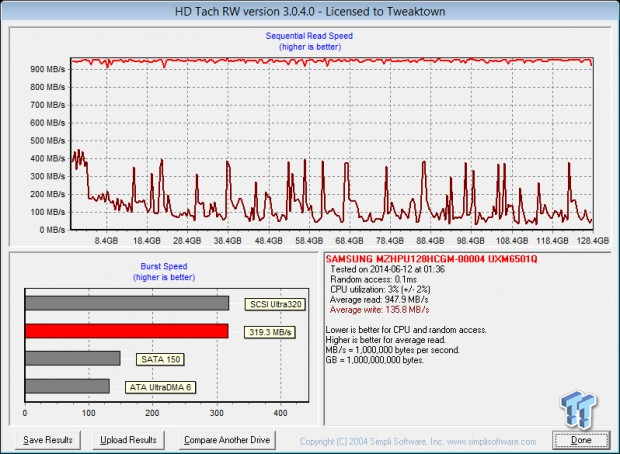
Task: Click the 'Lower is better for CPU' note
Action: [406, 330]
